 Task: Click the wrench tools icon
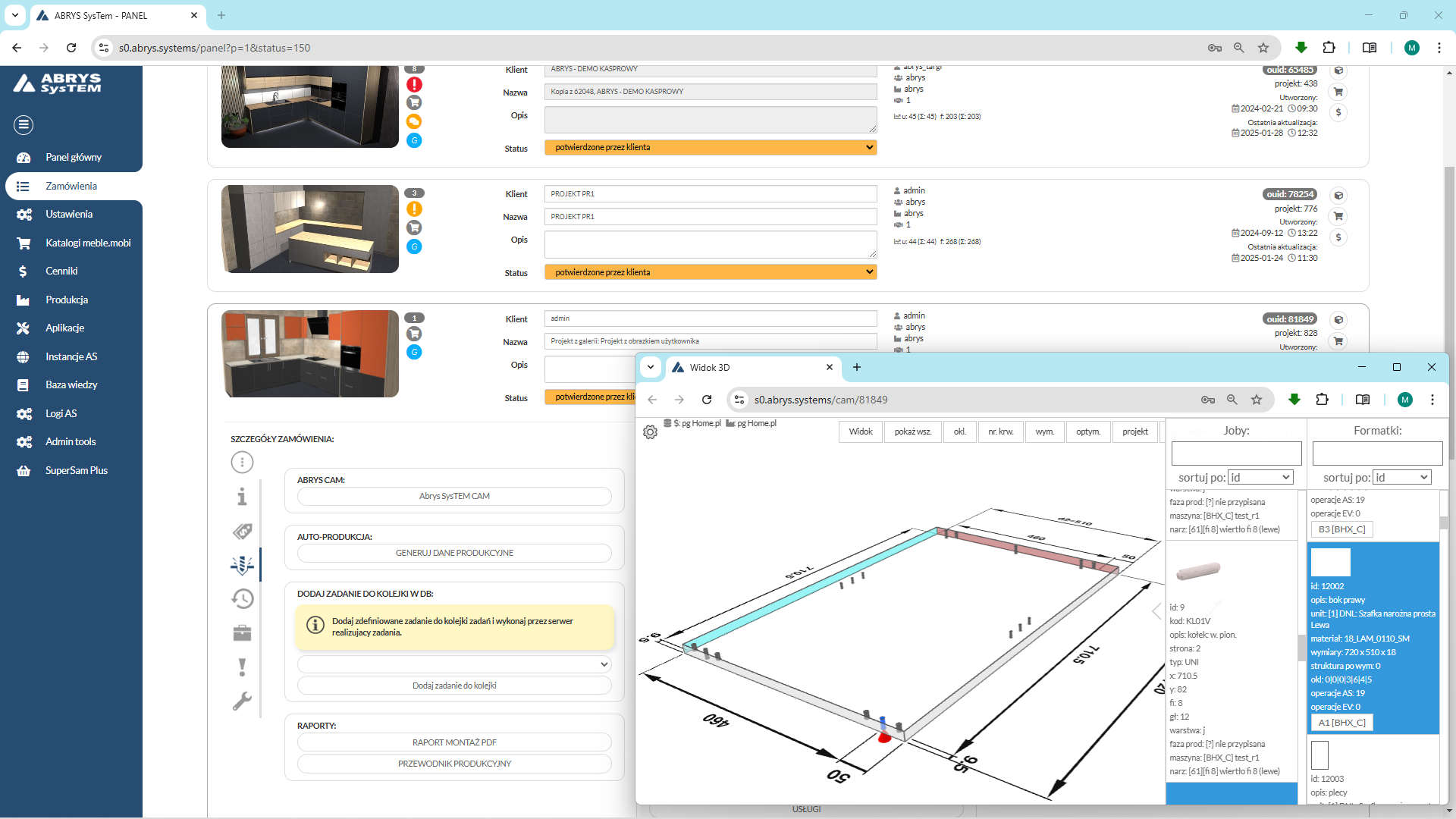[242, 701]
